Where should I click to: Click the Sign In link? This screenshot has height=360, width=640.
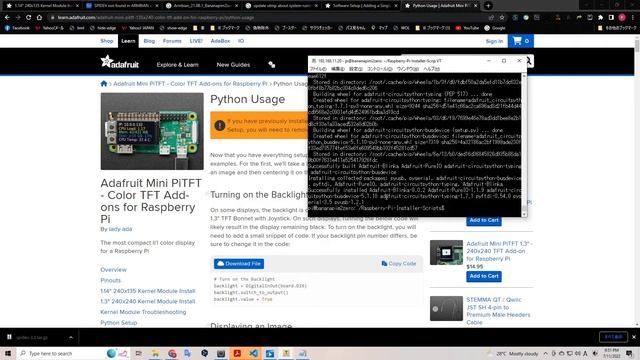click(x=494, y=41)
